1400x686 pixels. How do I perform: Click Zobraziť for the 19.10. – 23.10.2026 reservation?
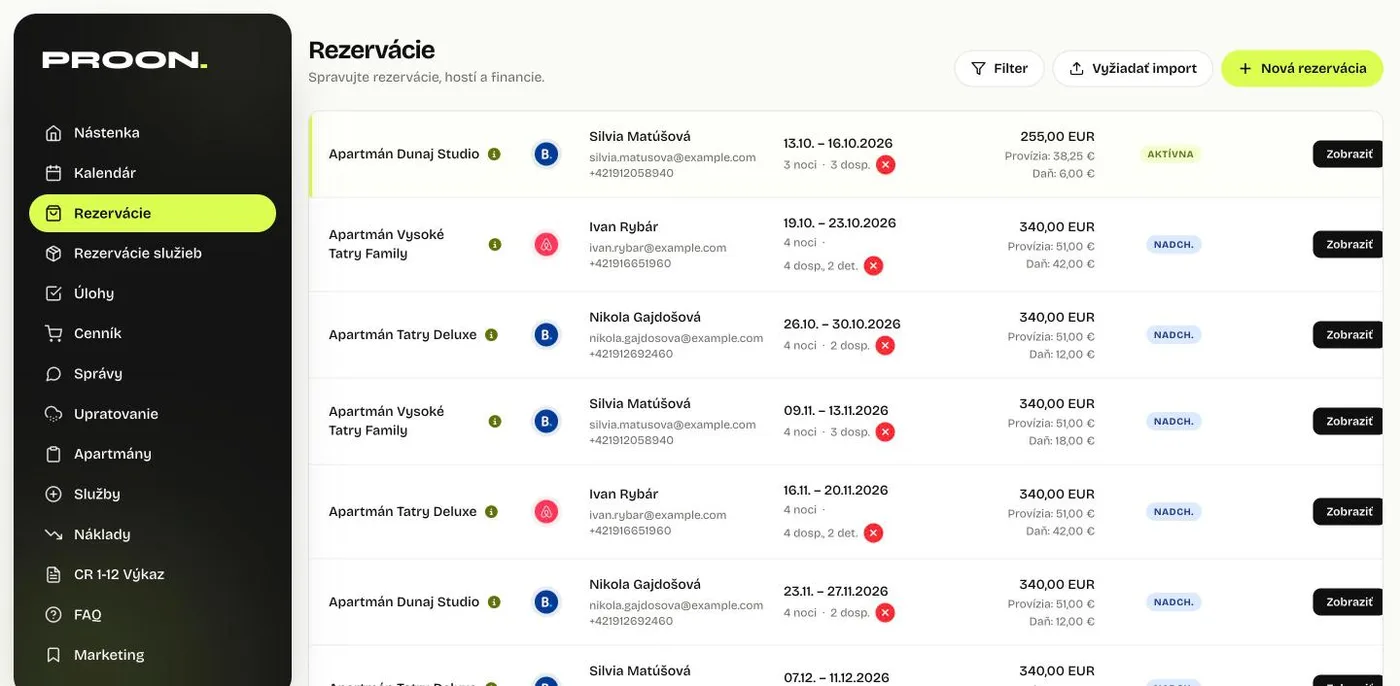[1349, 244]
